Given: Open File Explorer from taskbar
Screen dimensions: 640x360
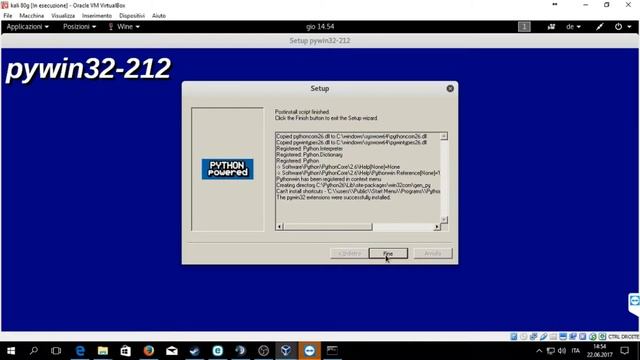Looking at the screenshot, I should coord(103,351).
